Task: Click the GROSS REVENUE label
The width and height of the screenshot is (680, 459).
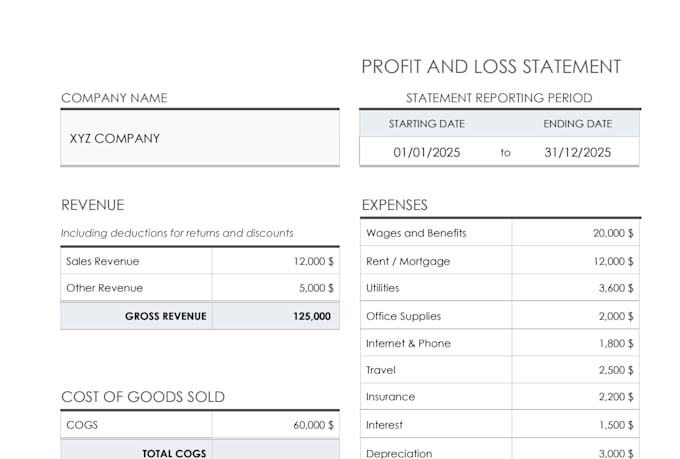Action: [x=166, y=316]
